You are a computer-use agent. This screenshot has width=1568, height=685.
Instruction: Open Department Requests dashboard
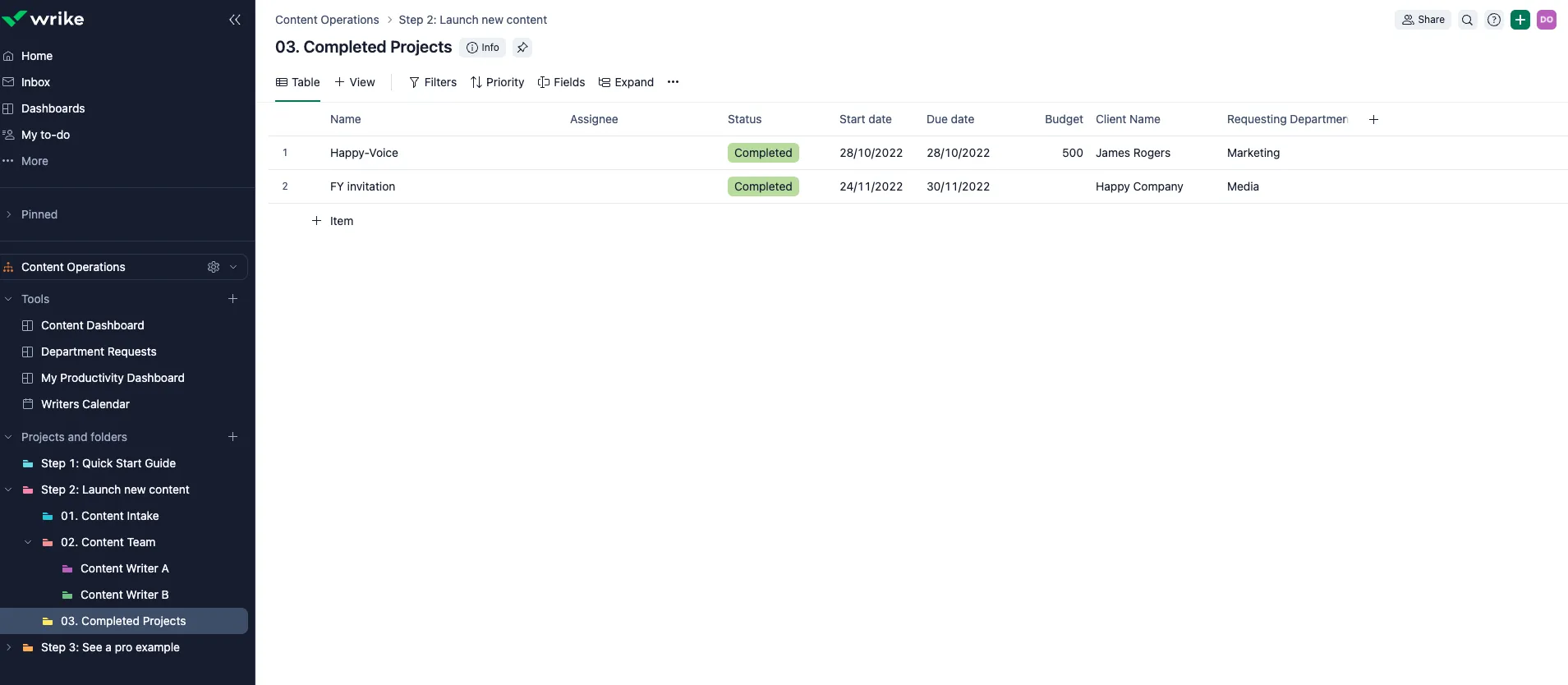(99, 352)
